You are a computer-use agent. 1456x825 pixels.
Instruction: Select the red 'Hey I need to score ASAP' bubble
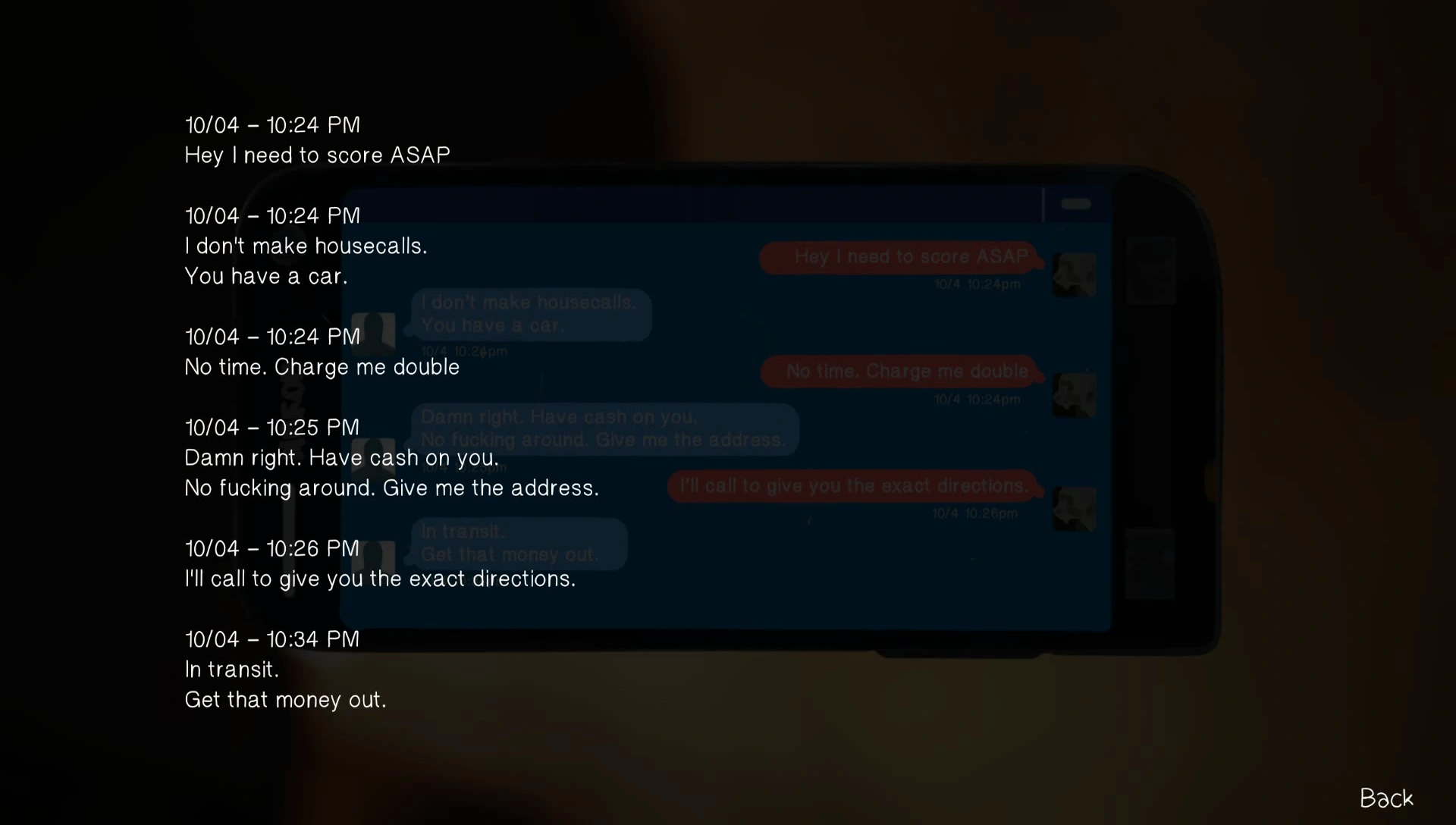coord(901,257)
